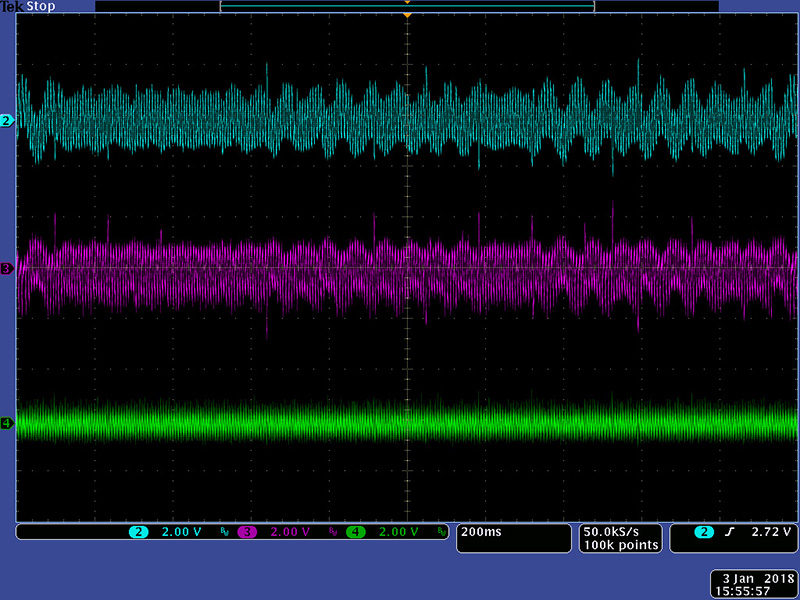Click channel 2 bandwidth limit icon

coord(225,533)
